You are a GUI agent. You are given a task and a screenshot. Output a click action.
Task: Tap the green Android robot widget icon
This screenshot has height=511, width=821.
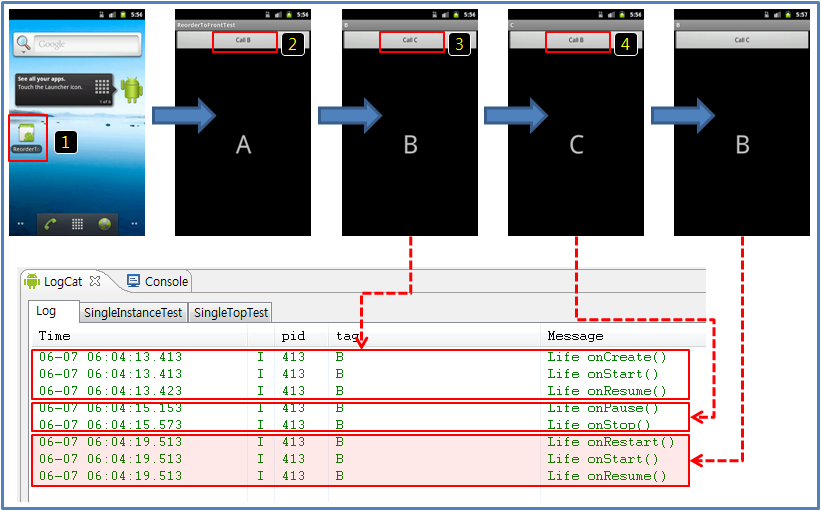pyautogui.click(x=131, y=90)
